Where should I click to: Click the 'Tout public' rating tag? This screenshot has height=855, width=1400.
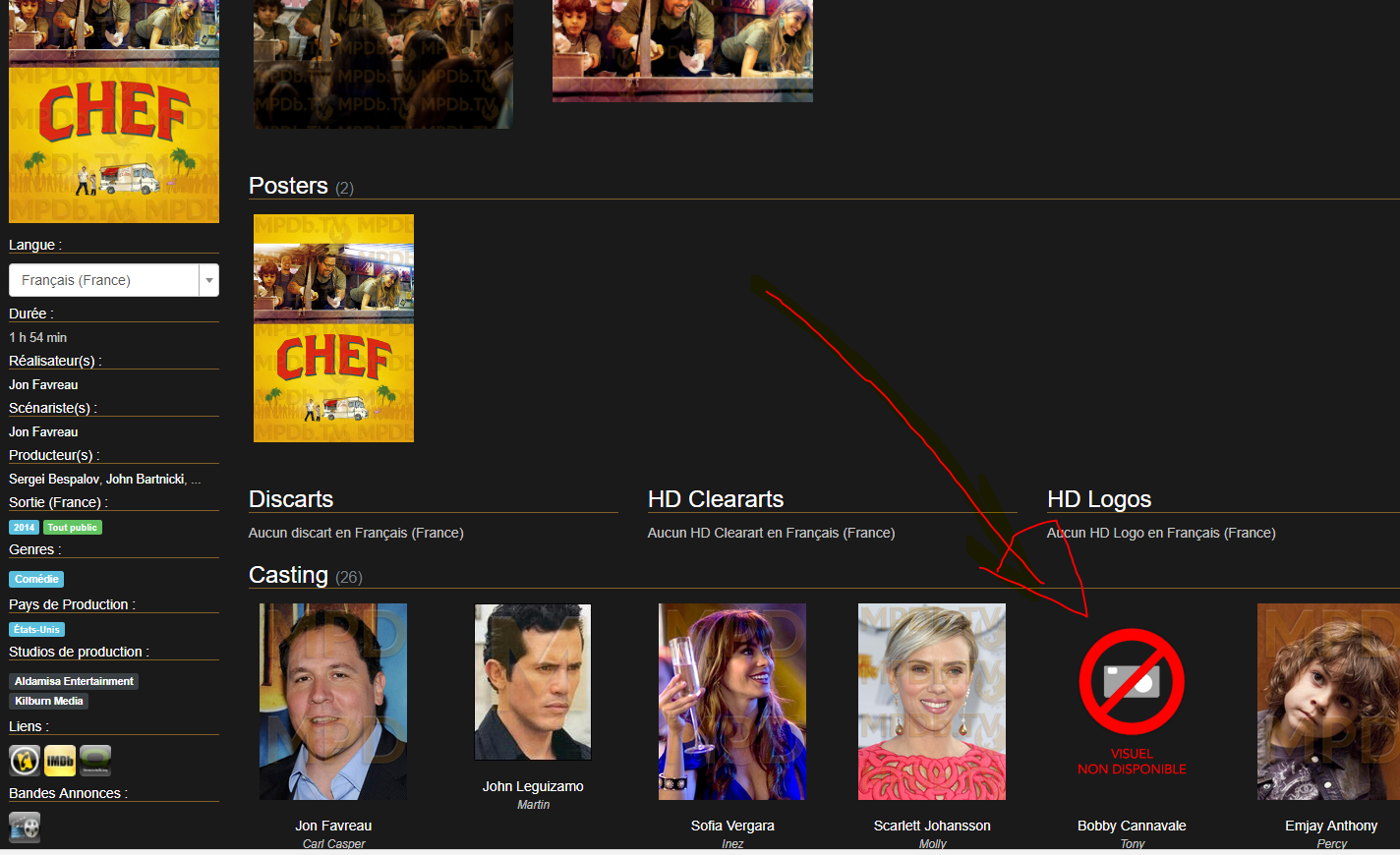(x=73, y=528)
